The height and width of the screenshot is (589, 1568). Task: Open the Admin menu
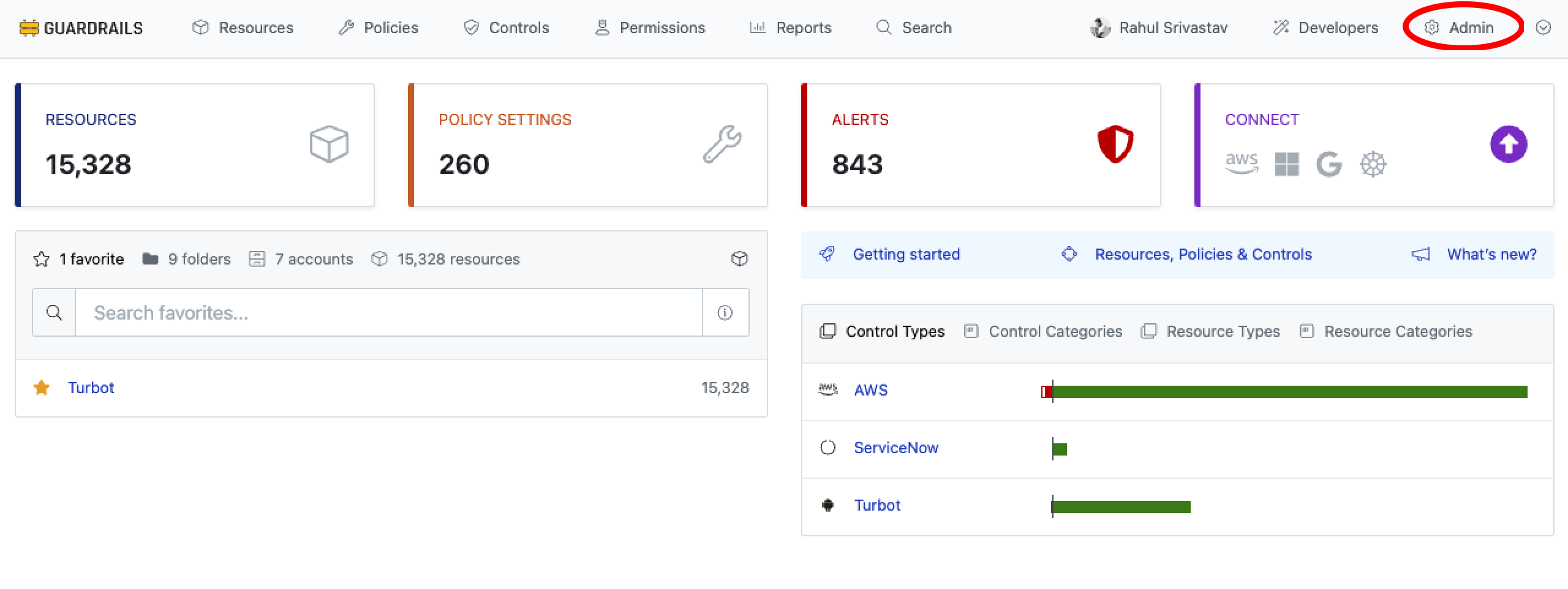pos(1461,28)
